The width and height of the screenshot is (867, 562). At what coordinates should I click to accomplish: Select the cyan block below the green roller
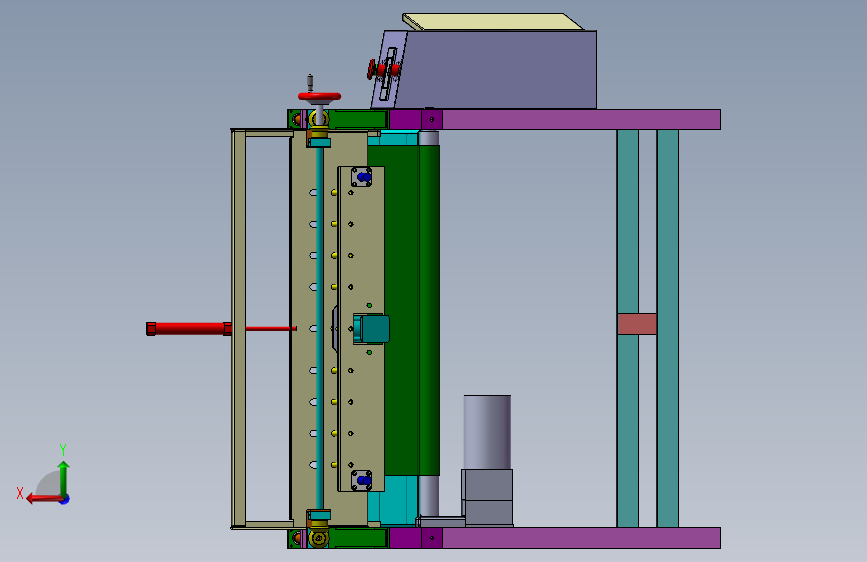click(x=393, y=500)
